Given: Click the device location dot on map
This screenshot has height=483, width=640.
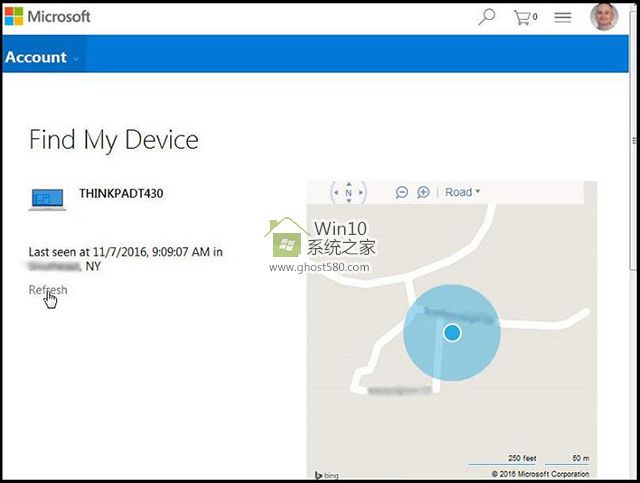Looking at the screenshot, I should pos(452,333).
